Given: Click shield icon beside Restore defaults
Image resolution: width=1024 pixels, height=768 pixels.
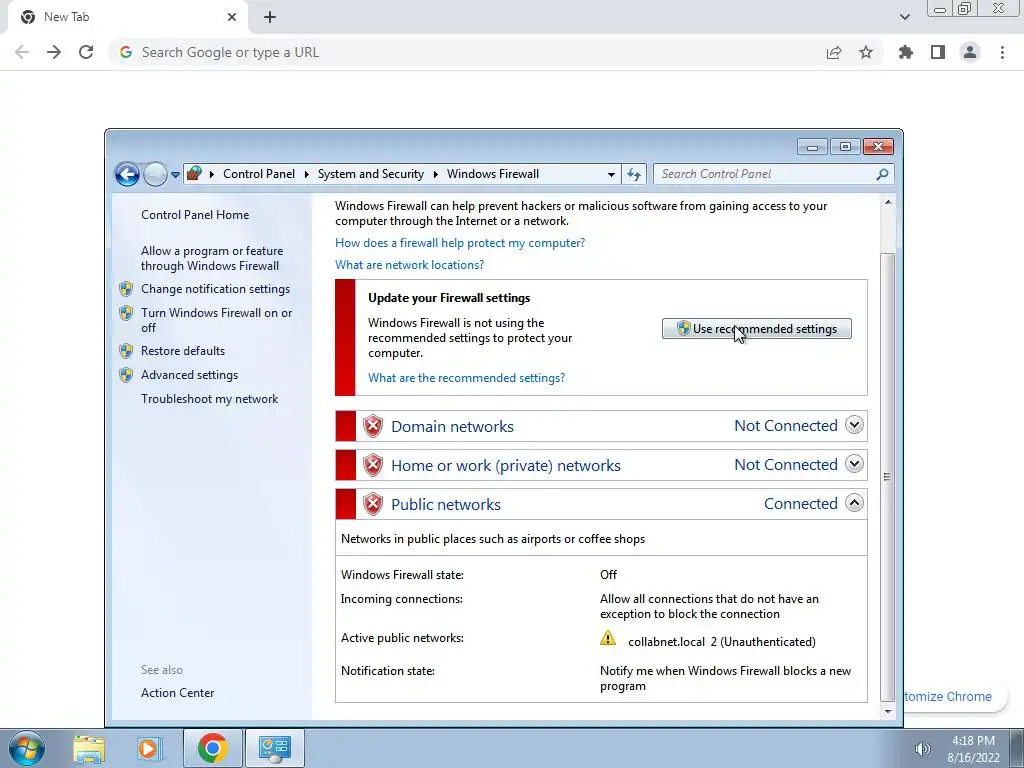Looking at the screenshot, I should click(126, 351).
